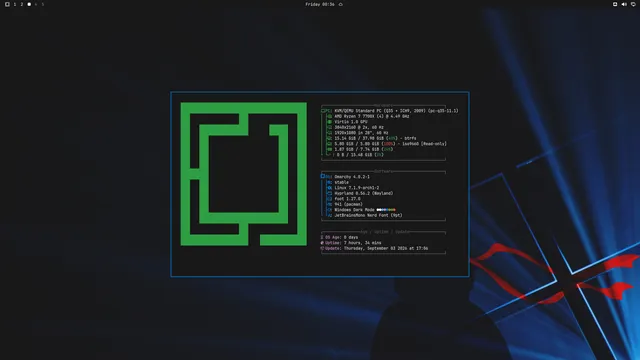Switch to workspace 2
This screenshot has height=360, width=640.
tap(22, 4)
